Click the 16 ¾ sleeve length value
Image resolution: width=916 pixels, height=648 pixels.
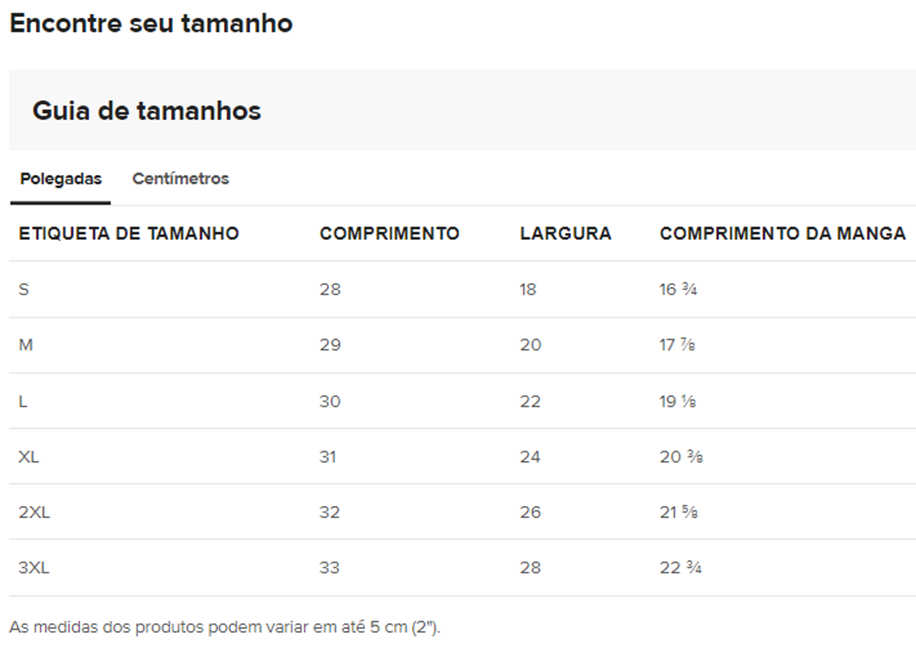678,289
